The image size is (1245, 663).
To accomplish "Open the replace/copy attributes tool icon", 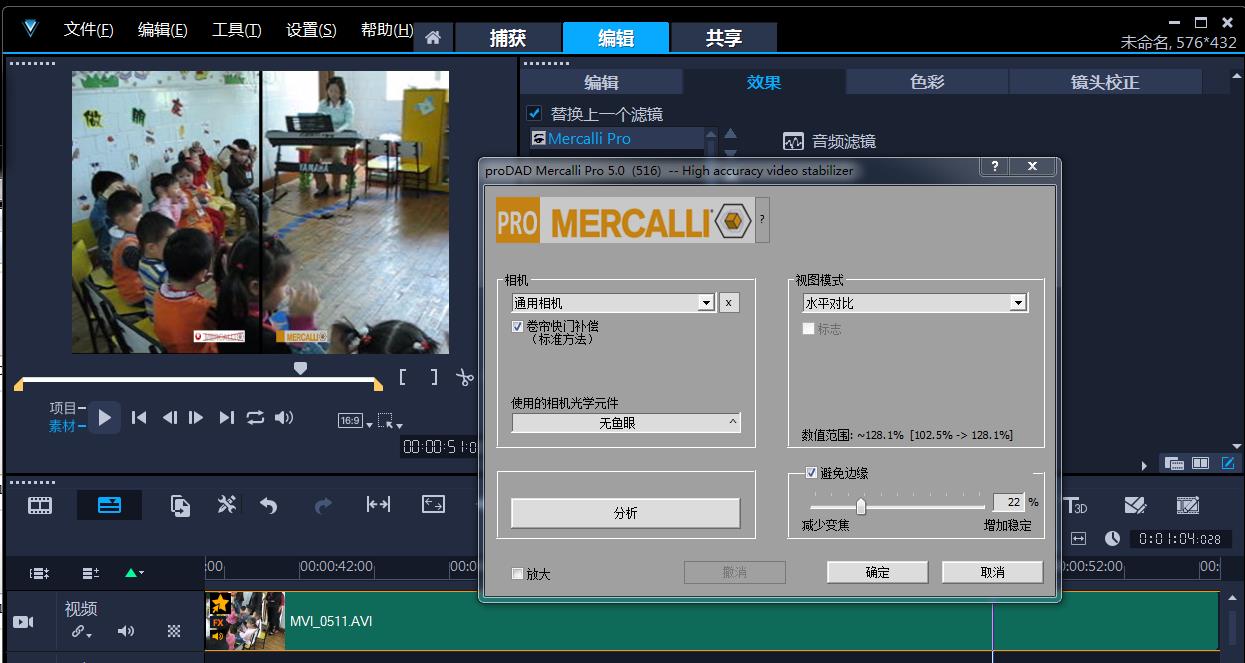I will point(181,505).
